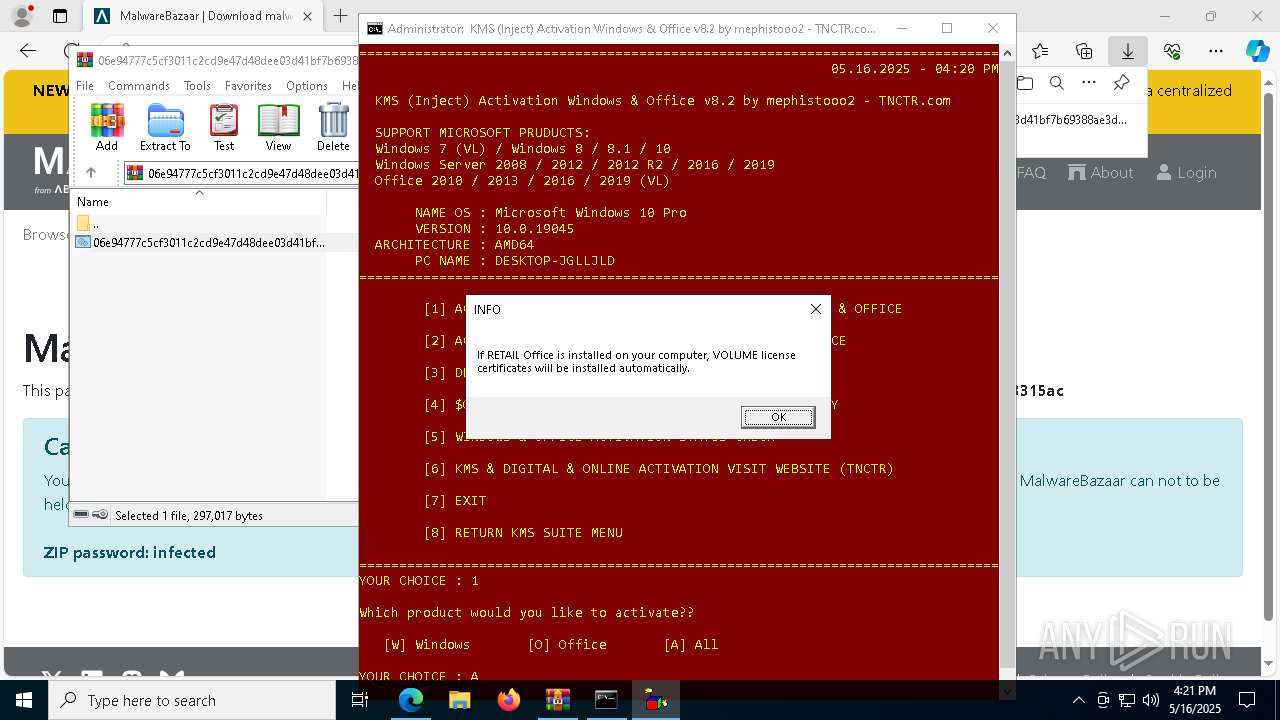This screenshot has height=720, width=1280.
Task: Open Firefox from the taskbar
Action: tap(509, 700)
